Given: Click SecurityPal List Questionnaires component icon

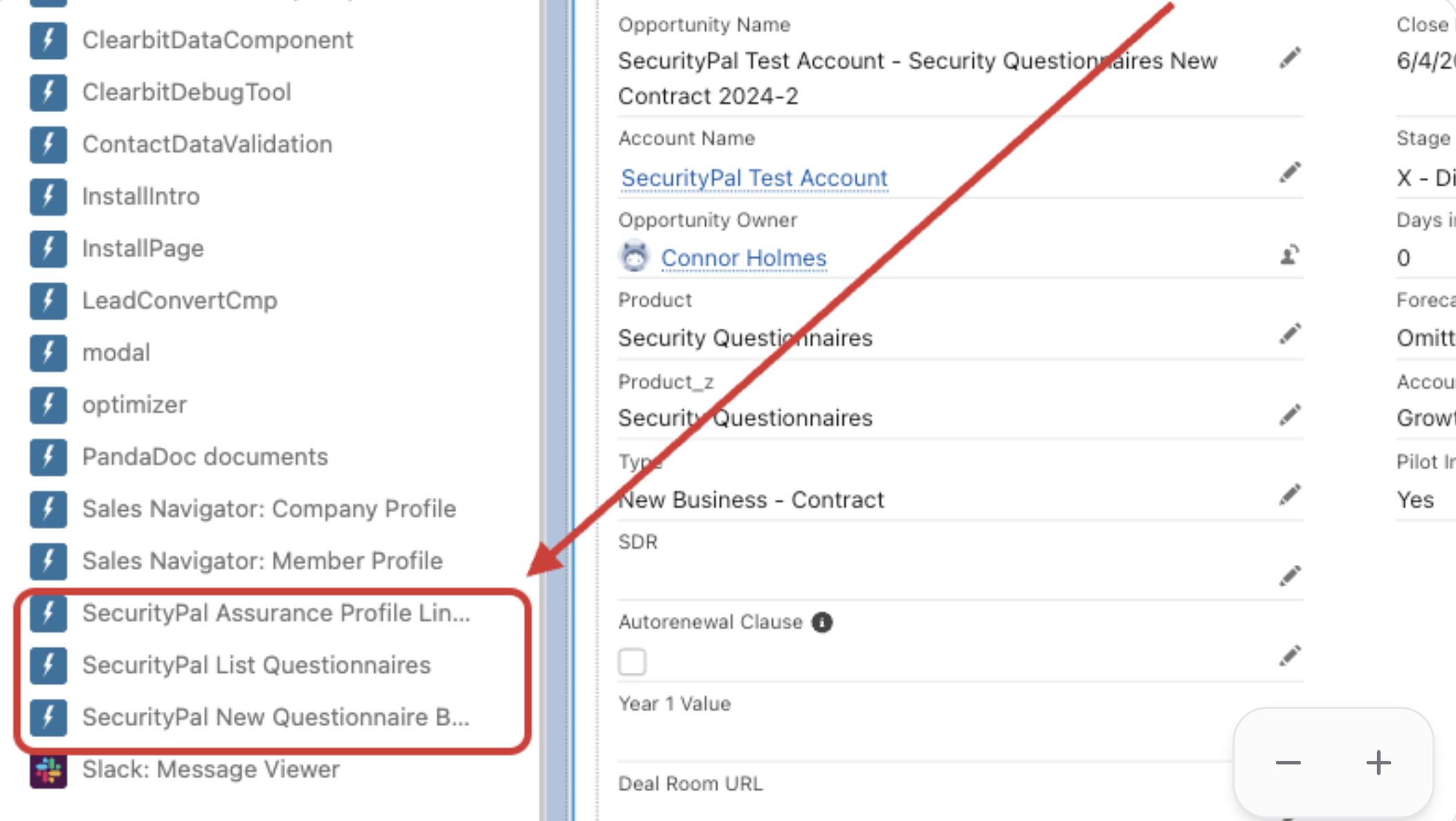Looking at the screenshot, I should [48, 665].
